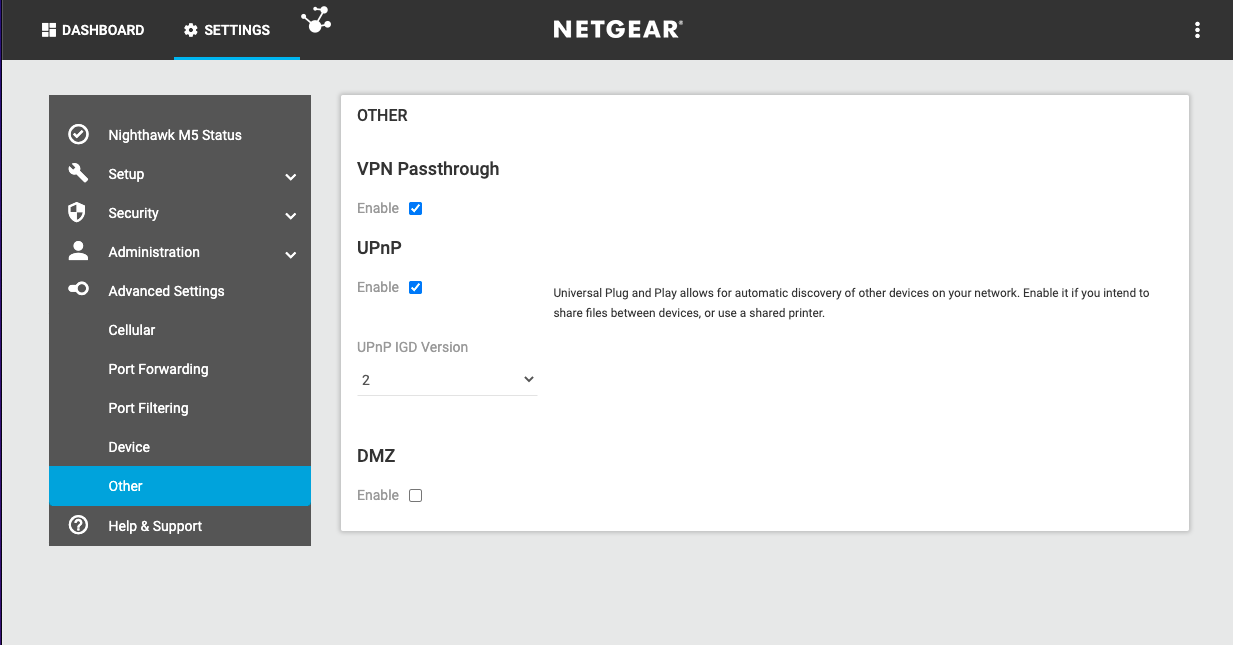Select the Settings tab
This screenshot has height=645, width=1233.
coord(227,30)
